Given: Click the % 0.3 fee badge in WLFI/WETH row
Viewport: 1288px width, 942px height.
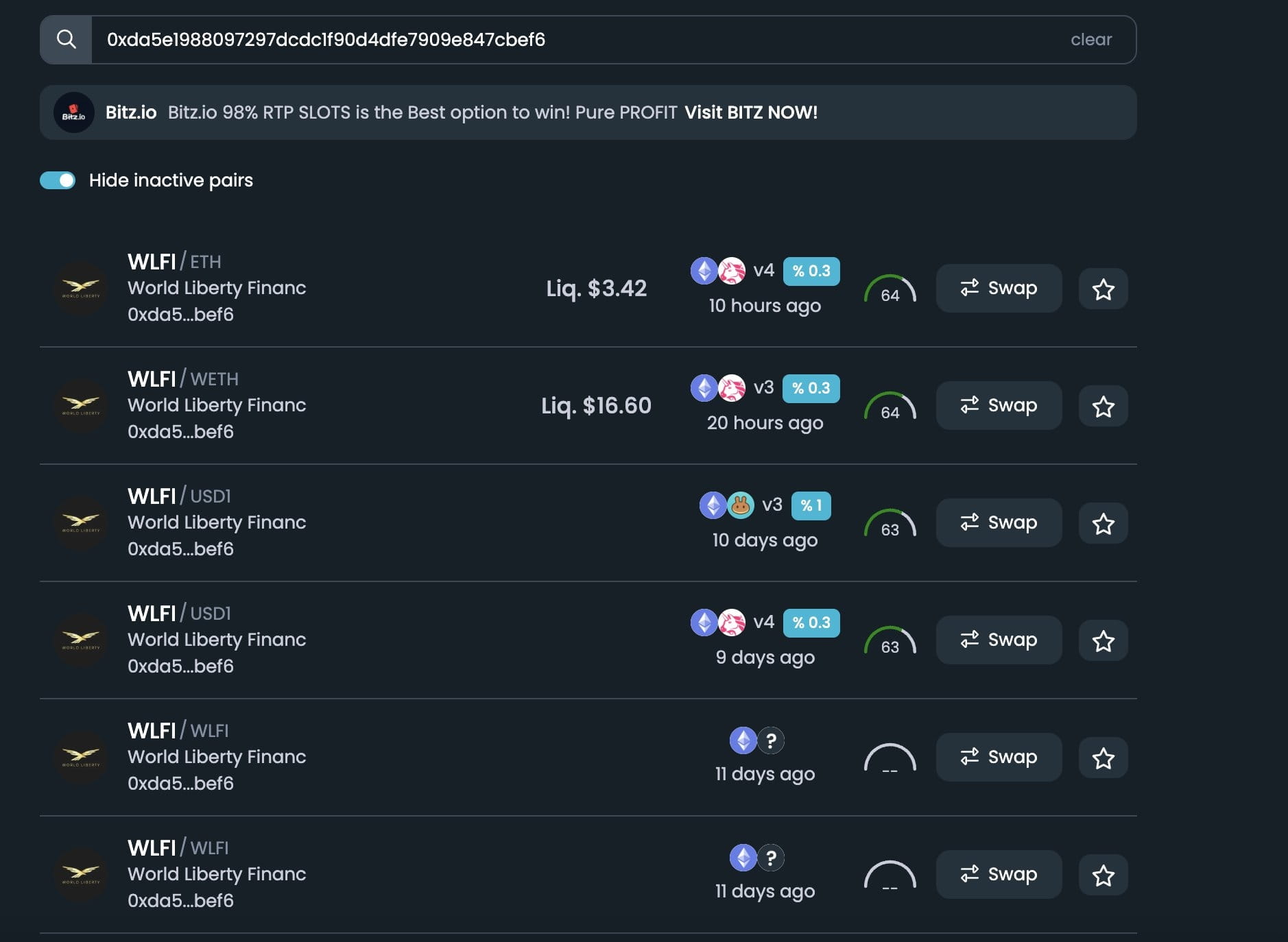Looking at the screenshot, I should coord(811,388).
